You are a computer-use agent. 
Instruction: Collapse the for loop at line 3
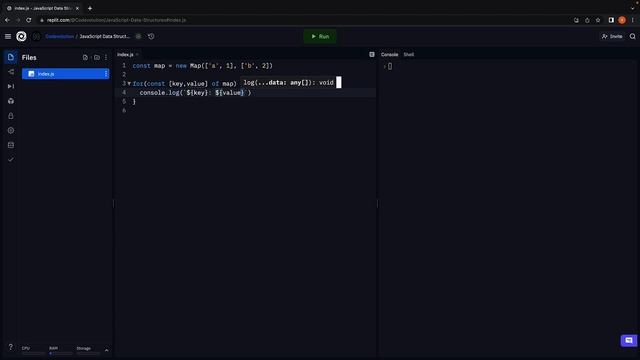pos(129,84)
